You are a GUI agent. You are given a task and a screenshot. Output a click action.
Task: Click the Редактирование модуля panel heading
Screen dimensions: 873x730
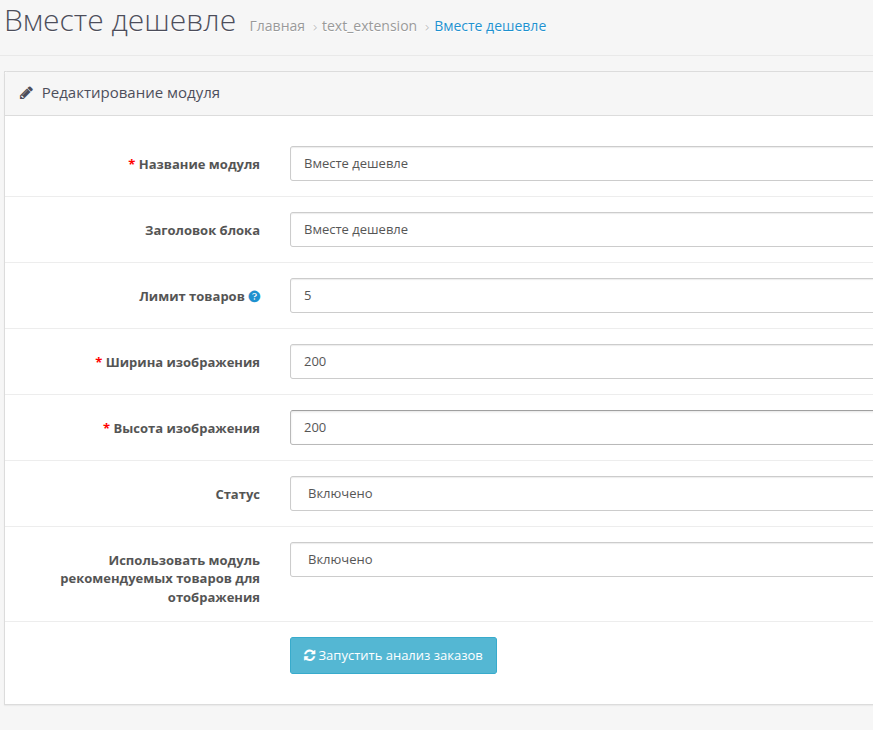point(131,93)
